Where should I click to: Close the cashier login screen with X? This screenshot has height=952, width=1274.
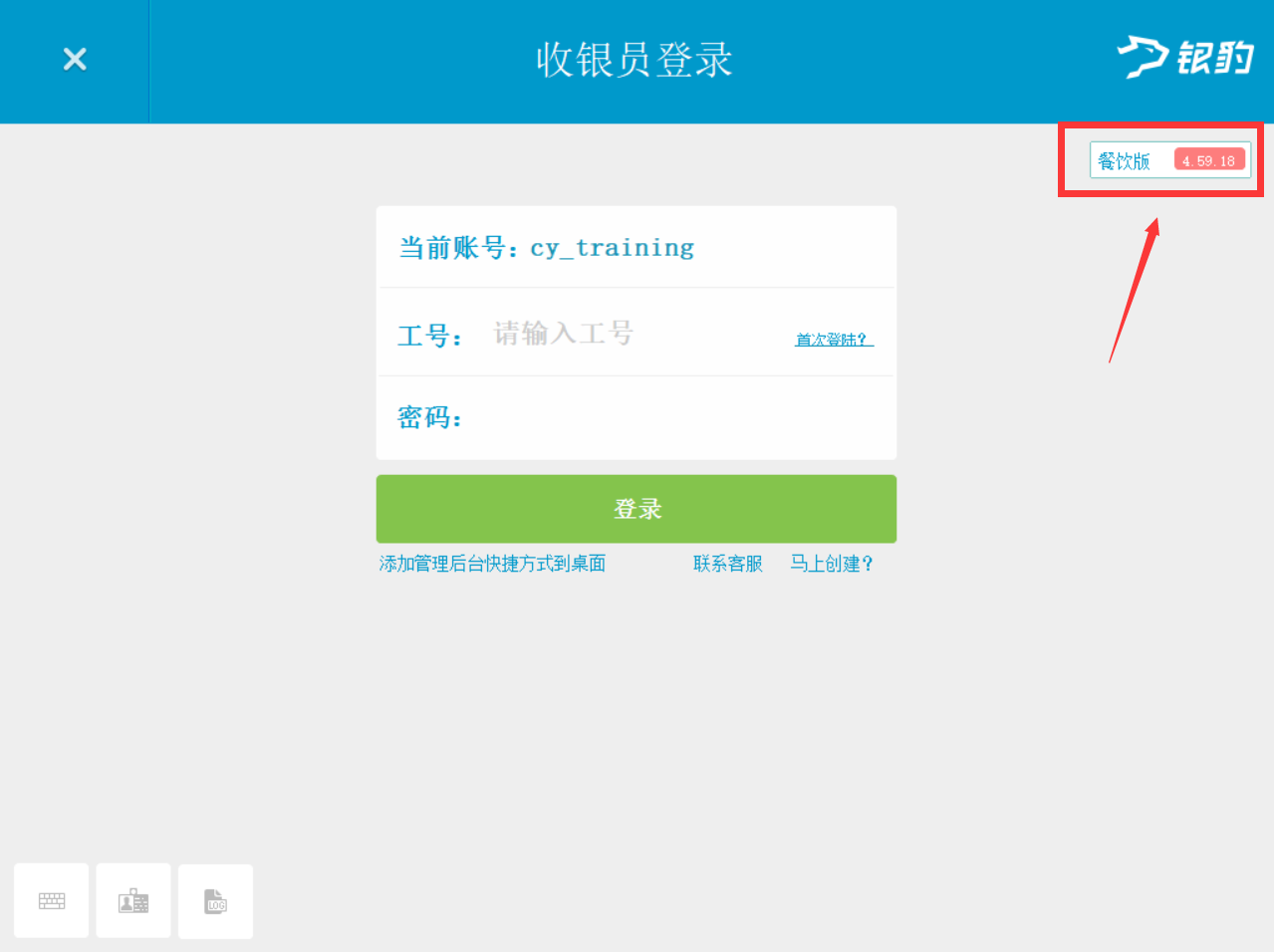pos(75,60)
